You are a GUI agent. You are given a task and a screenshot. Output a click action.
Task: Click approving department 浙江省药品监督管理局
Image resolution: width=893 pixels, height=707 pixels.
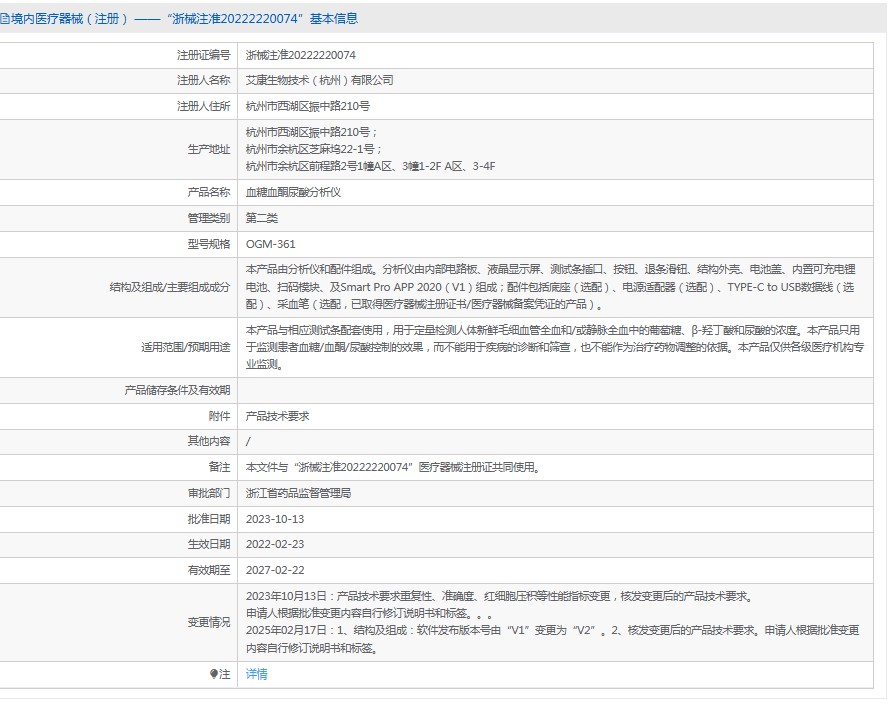pyautogui.click(x=298, y=493)
